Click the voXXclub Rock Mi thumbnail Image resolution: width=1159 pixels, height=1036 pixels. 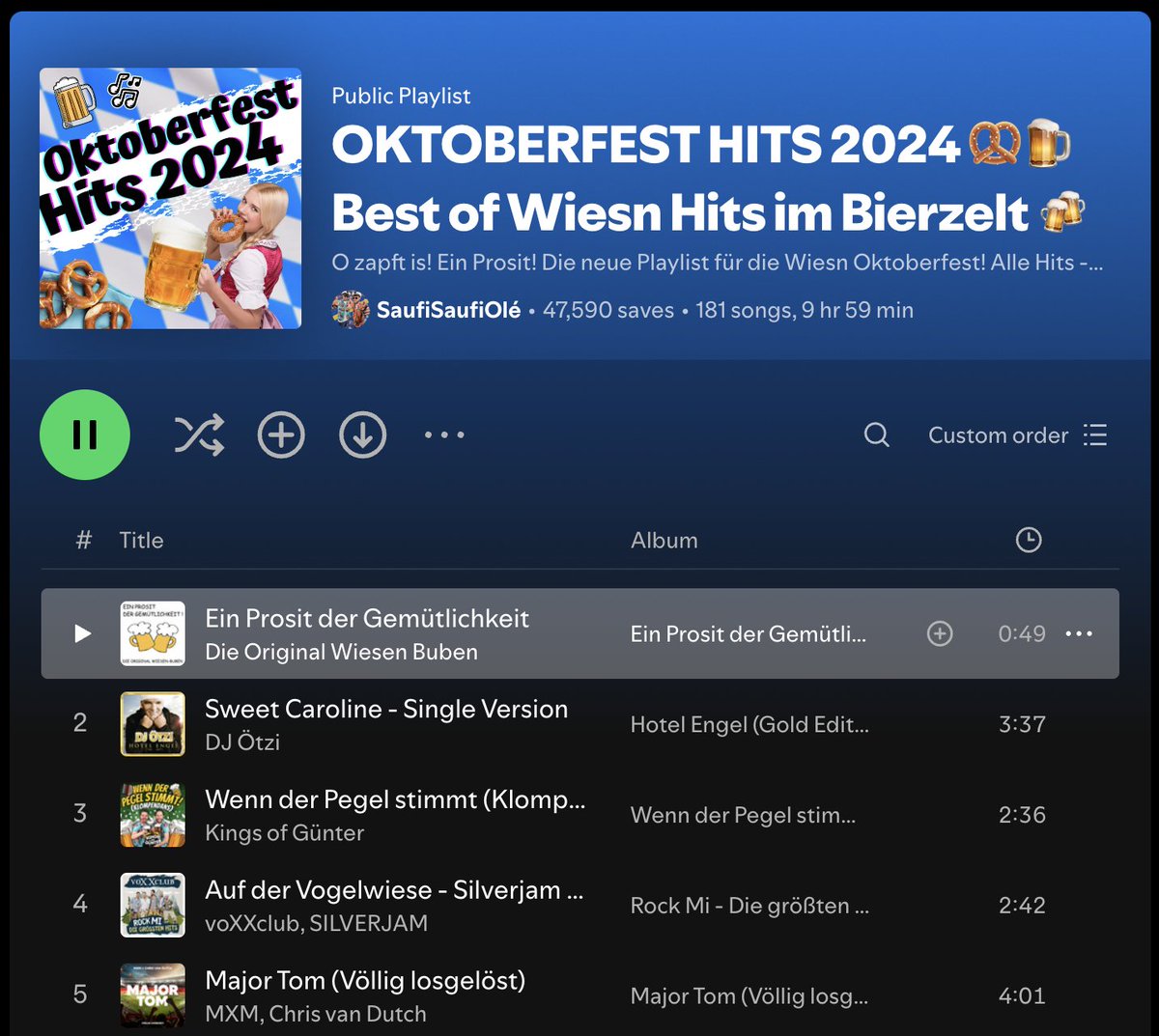pyautogui.click(x=153, y=905)
